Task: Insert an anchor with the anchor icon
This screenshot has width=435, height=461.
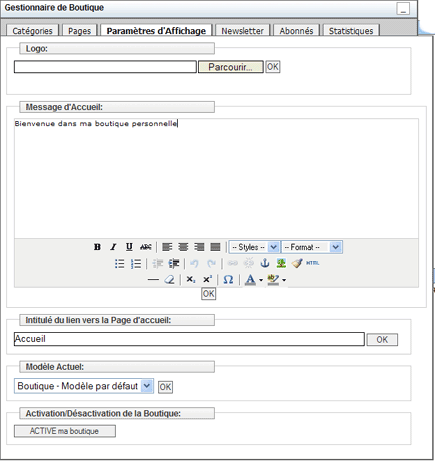Action: pyautogui.click(x=265, y=263)
